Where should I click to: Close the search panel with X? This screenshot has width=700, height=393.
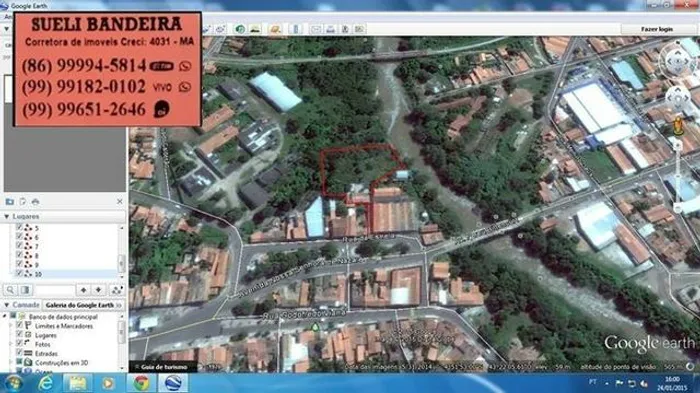pos(120,202)
